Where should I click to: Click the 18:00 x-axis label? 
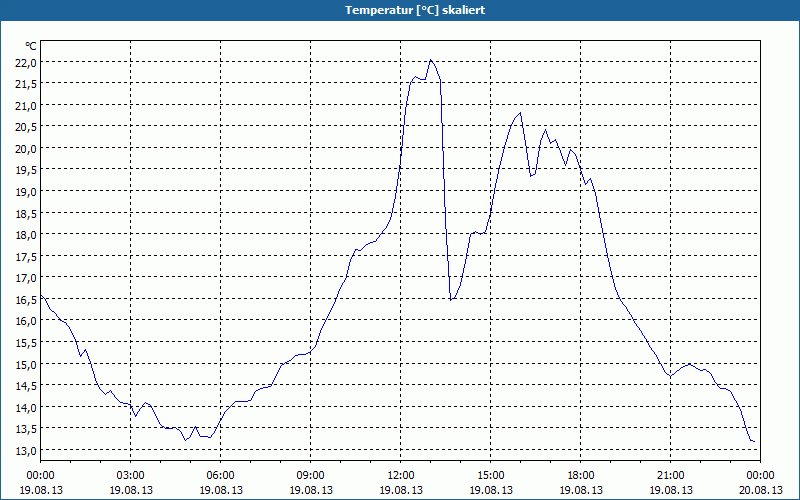coord(581,476)
